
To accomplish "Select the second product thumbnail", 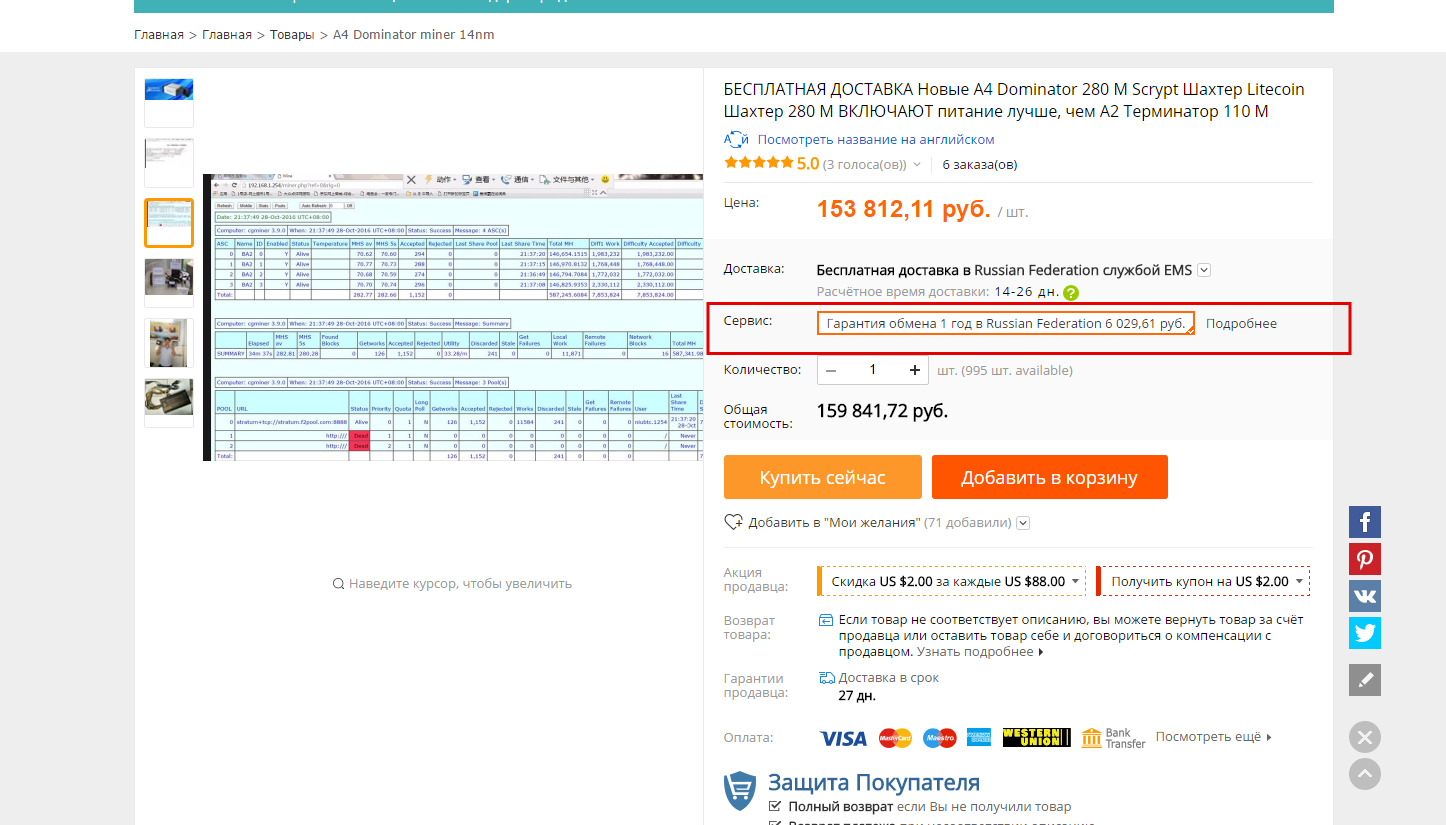I will [x=169, y=162].
